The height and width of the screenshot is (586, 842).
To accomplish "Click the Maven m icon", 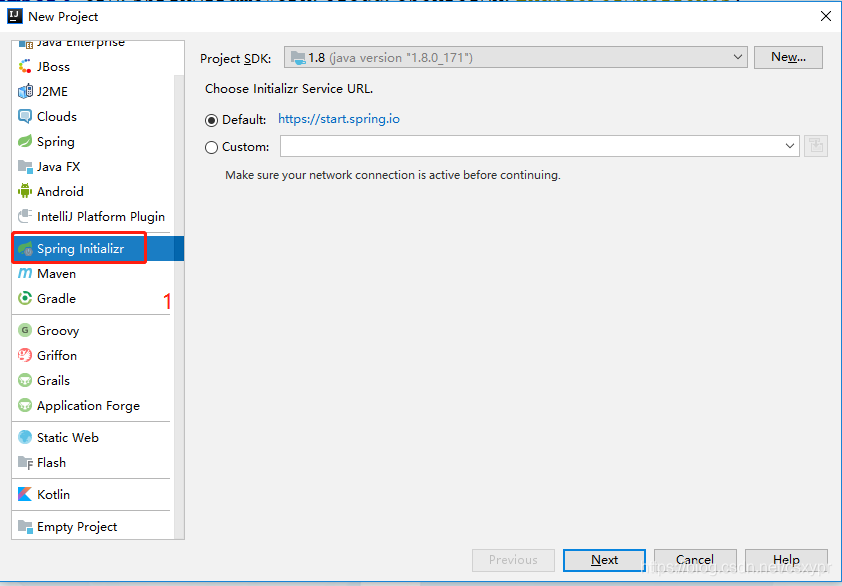I will click(25, 273).
